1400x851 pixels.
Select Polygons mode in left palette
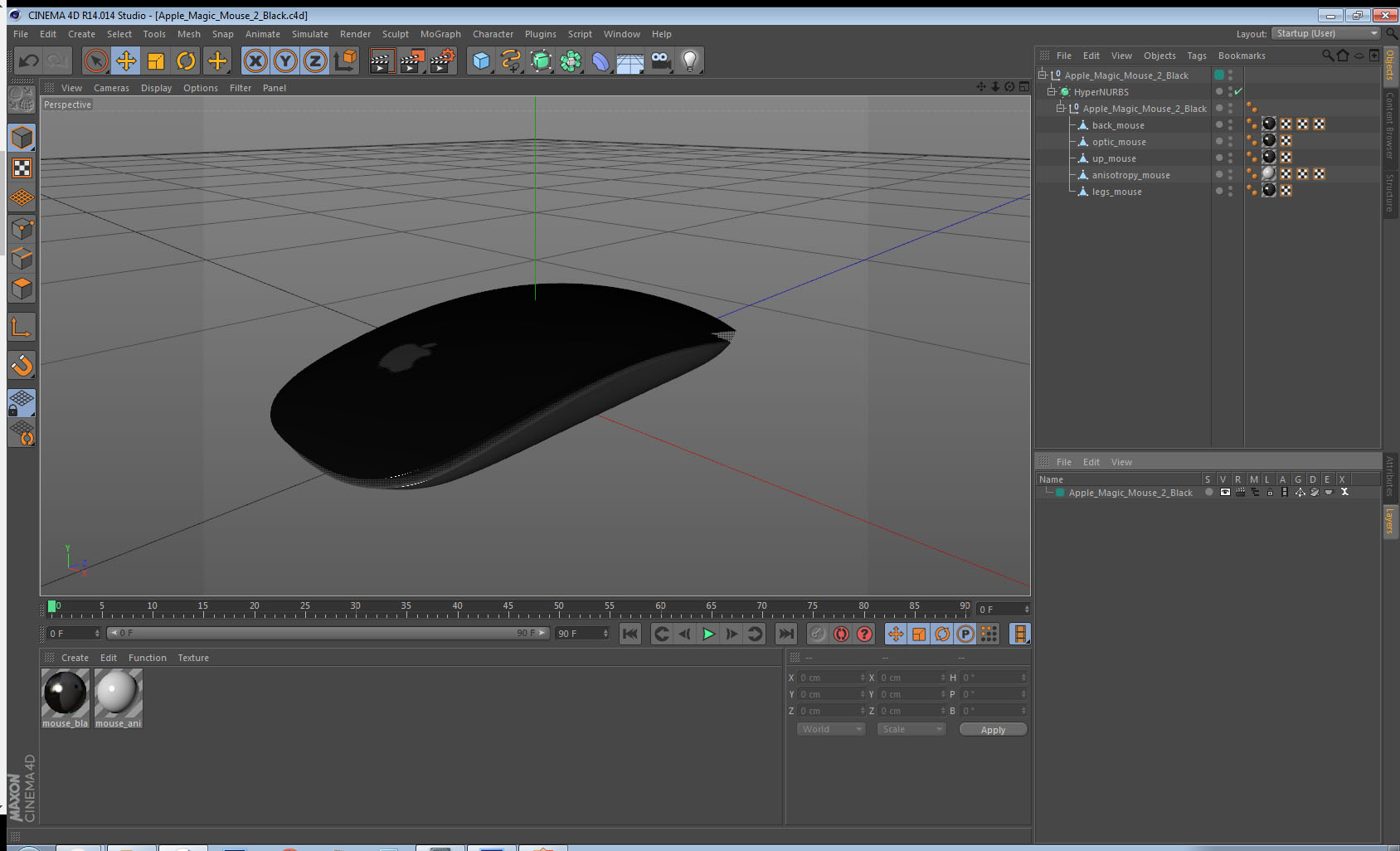[x=22, y=289]
